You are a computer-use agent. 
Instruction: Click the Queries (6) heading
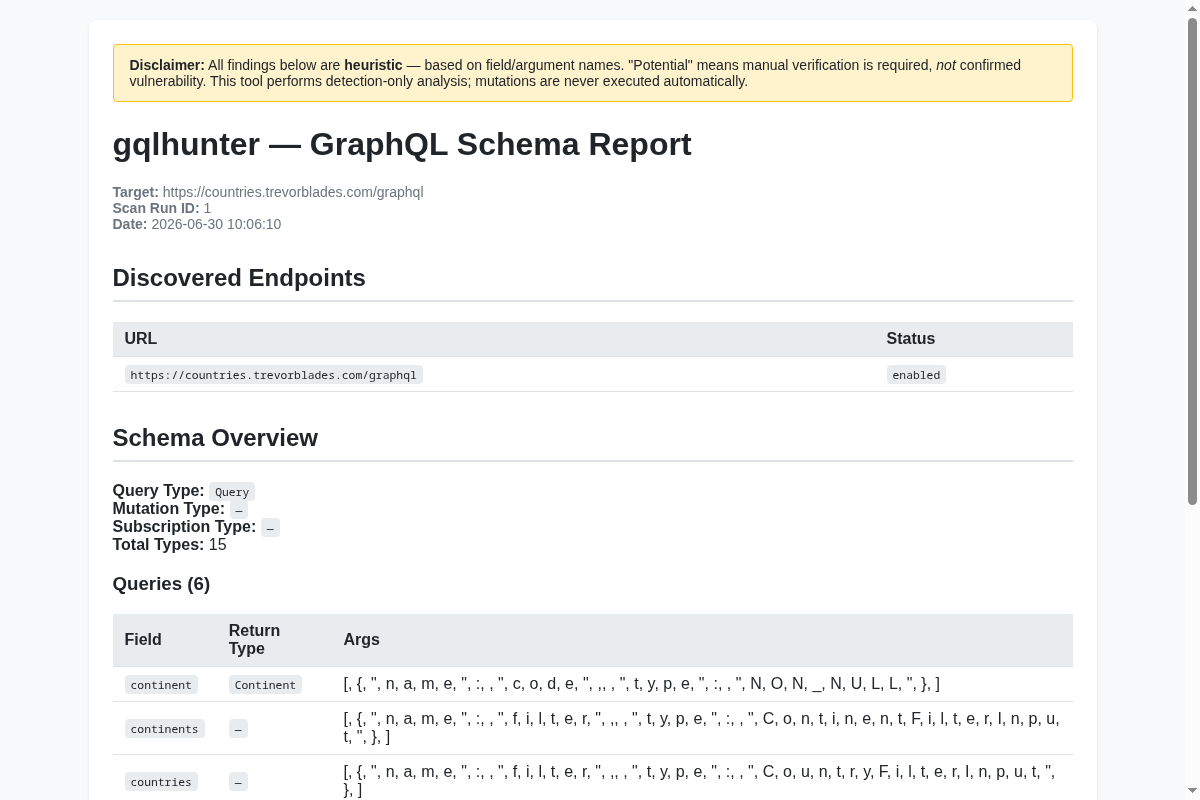(x=161, y=584)
